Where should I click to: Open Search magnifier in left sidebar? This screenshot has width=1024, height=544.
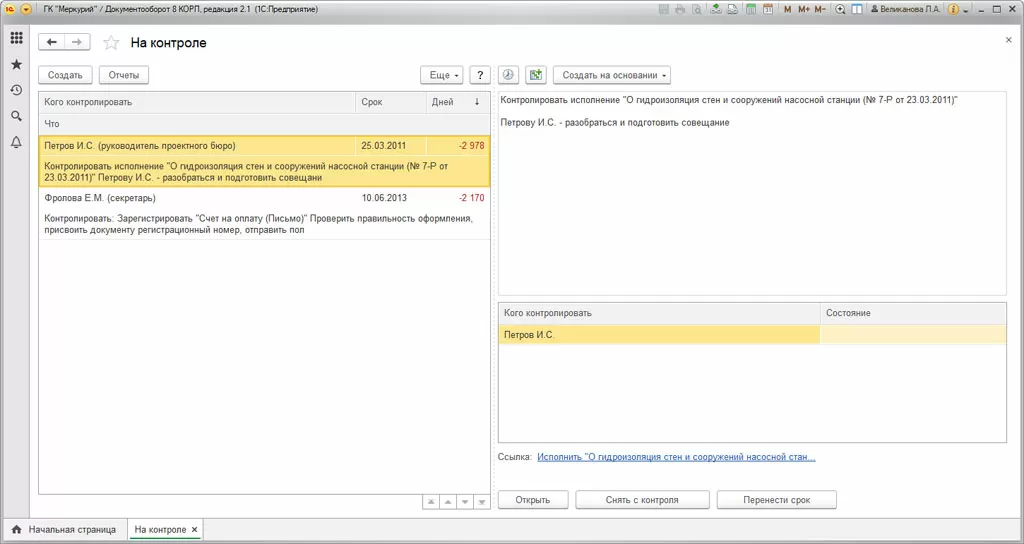pos(16,116)
